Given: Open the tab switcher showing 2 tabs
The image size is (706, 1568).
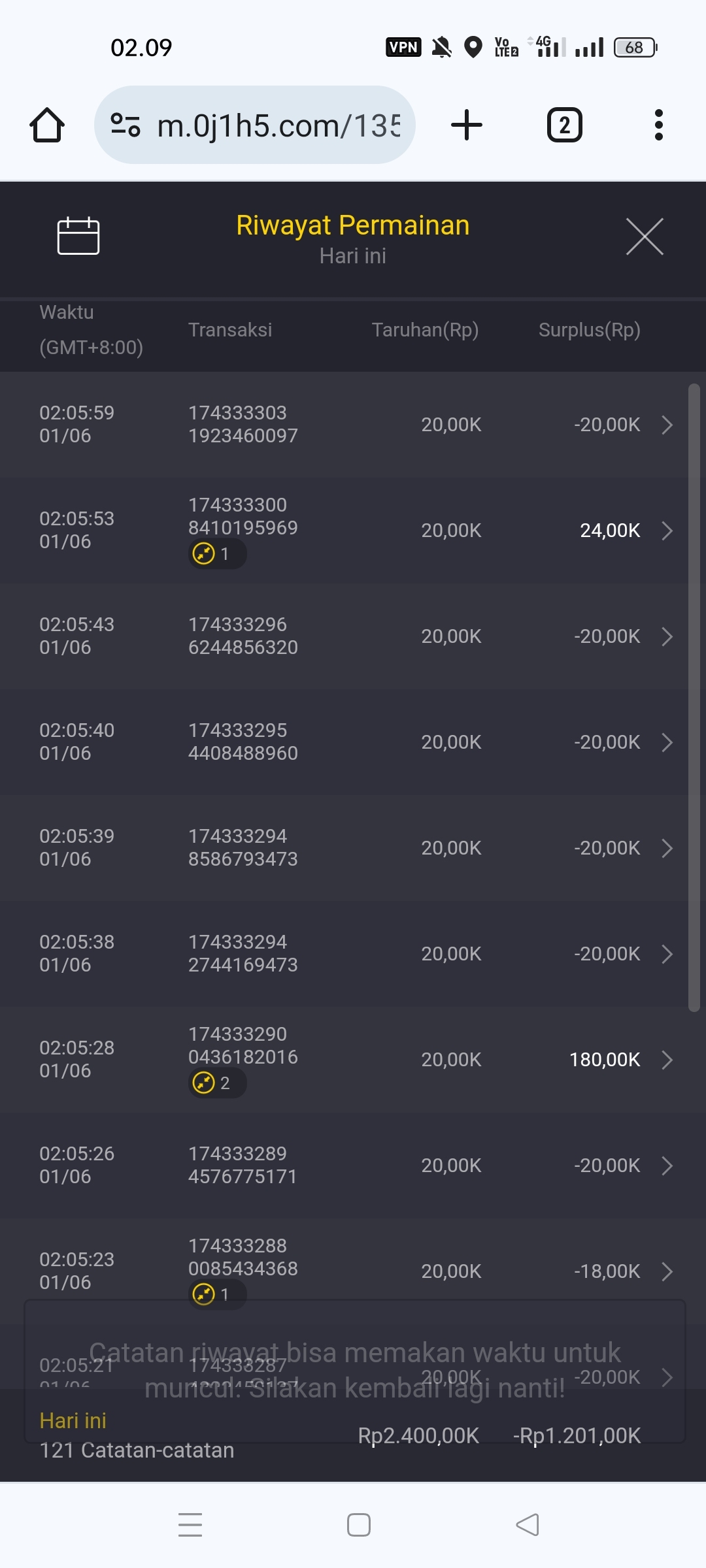Looking at the screenshot, I should 564,125.
